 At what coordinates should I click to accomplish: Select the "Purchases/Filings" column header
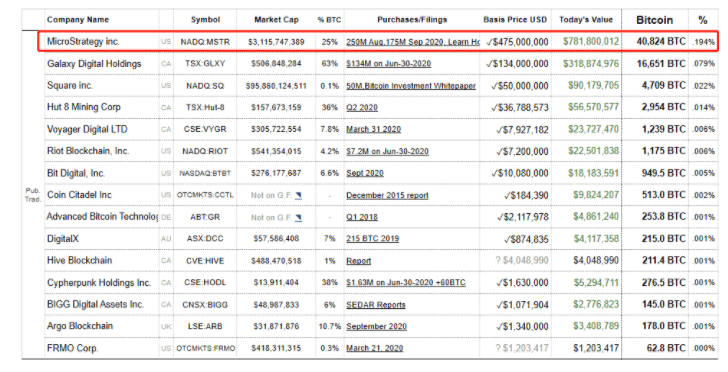tap(412, 20)
